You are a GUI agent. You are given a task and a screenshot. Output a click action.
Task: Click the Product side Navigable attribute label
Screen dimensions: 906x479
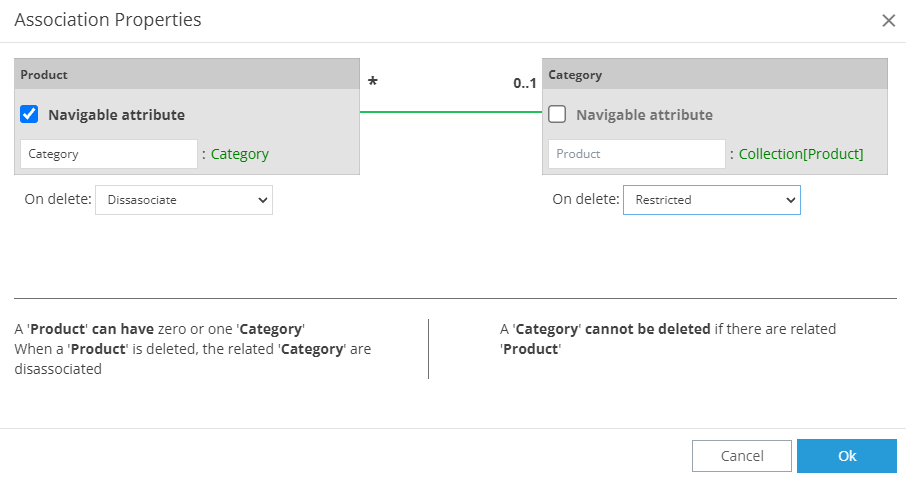116,115
